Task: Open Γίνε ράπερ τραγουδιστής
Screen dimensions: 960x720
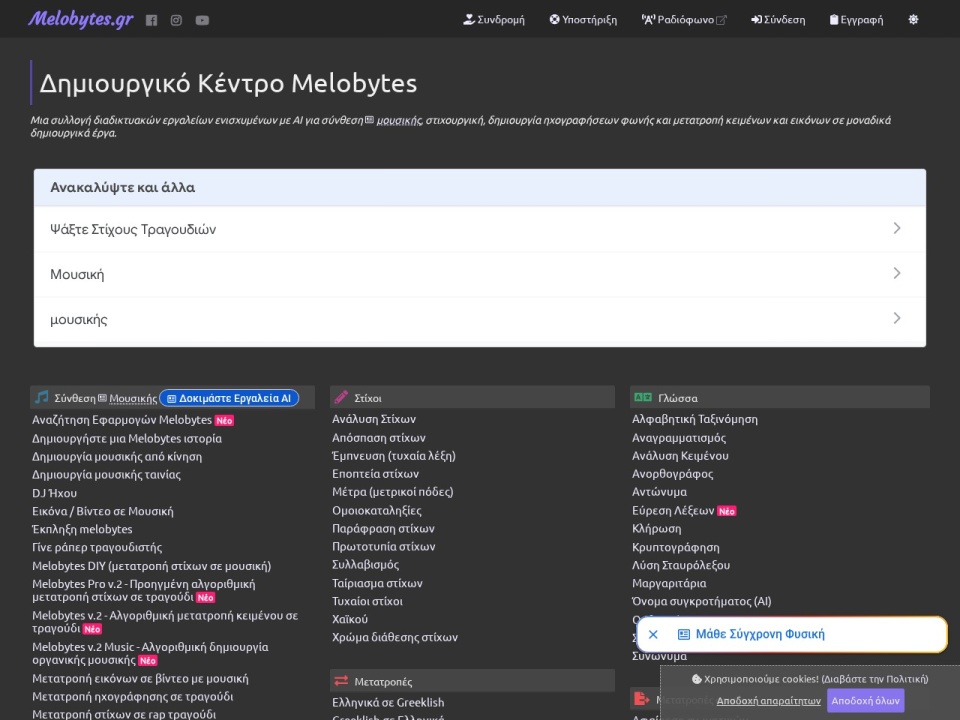Action: pyautogui.click(x=97, y=547)
